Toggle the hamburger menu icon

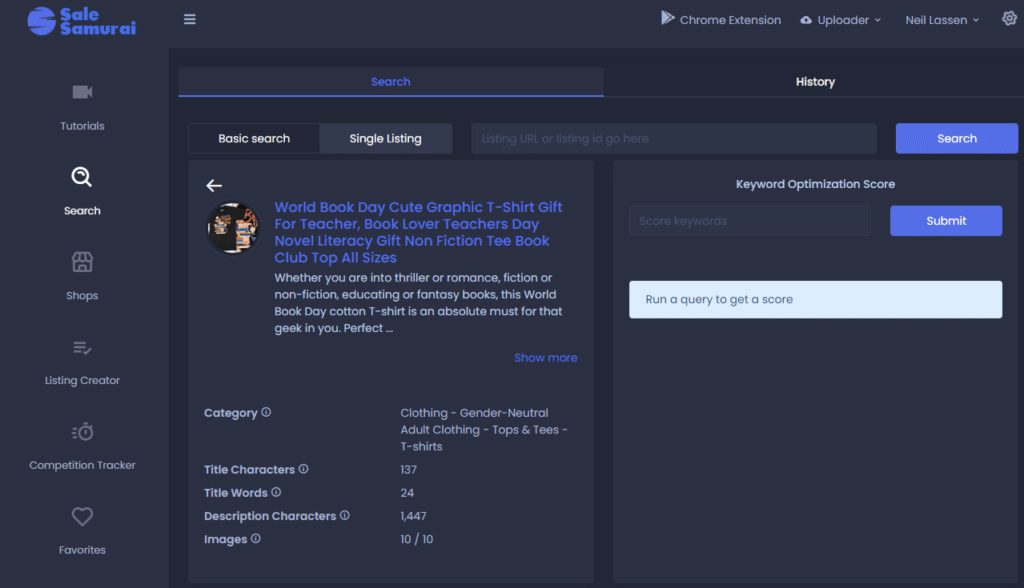[x=189, y=20]
